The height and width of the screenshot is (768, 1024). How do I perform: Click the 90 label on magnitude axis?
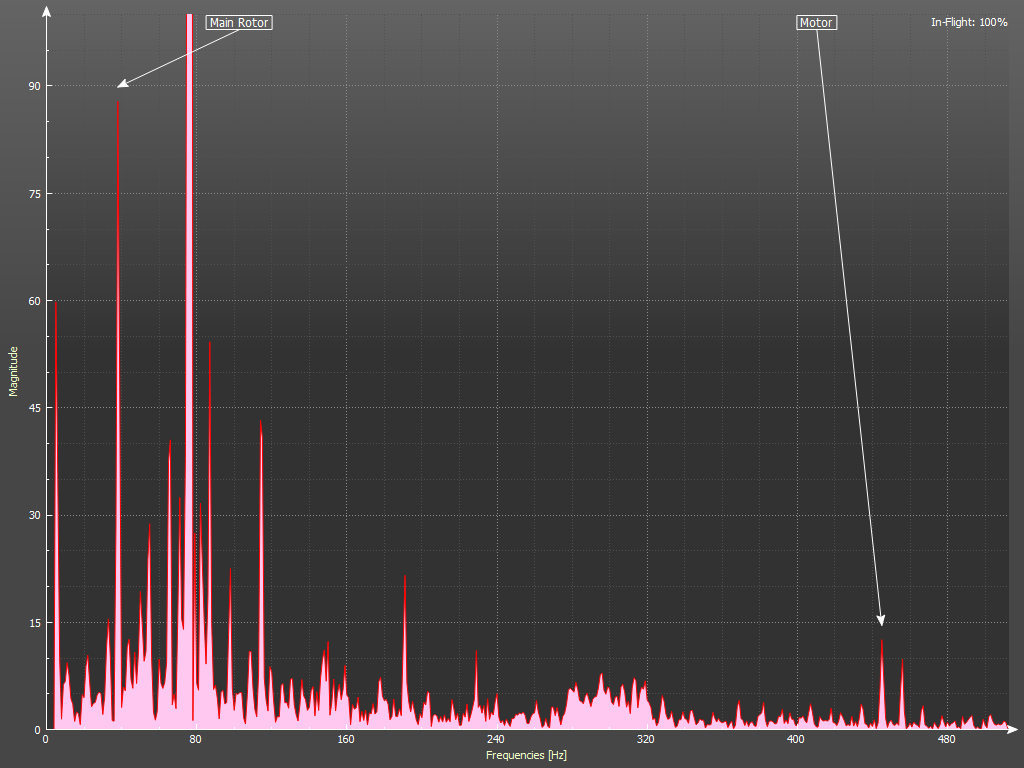[34, 86]
